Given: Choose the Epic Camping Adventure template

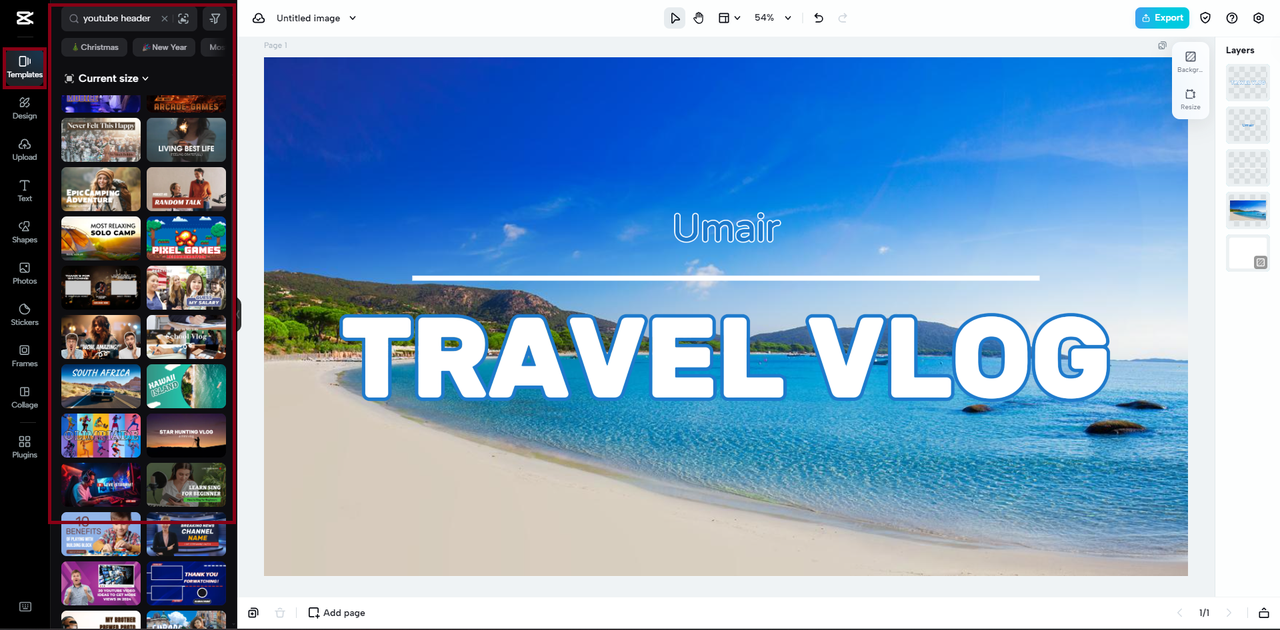Looking at the screenshot, I should (x=101, y=189).
